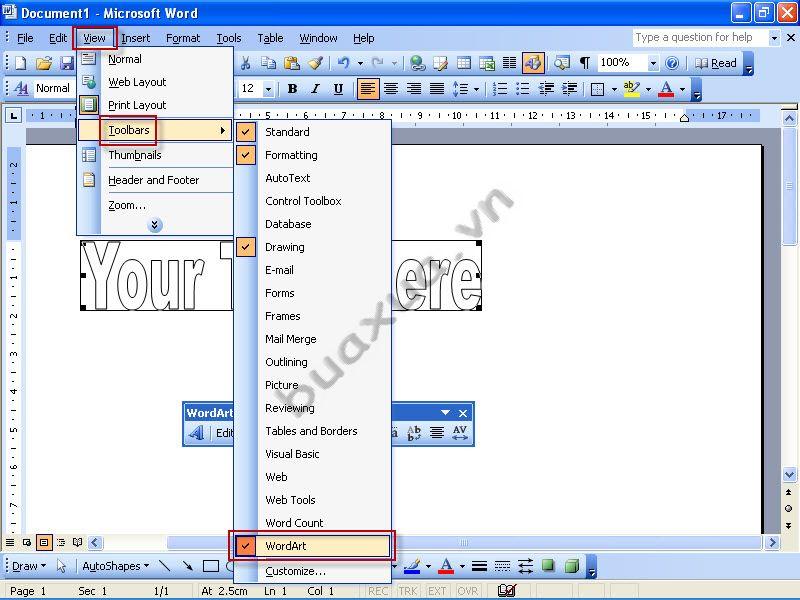Open the Draw menu dropdown
The width and height of the screenshot is (800, 600).
pyautogui.click(x=29, y=566)
